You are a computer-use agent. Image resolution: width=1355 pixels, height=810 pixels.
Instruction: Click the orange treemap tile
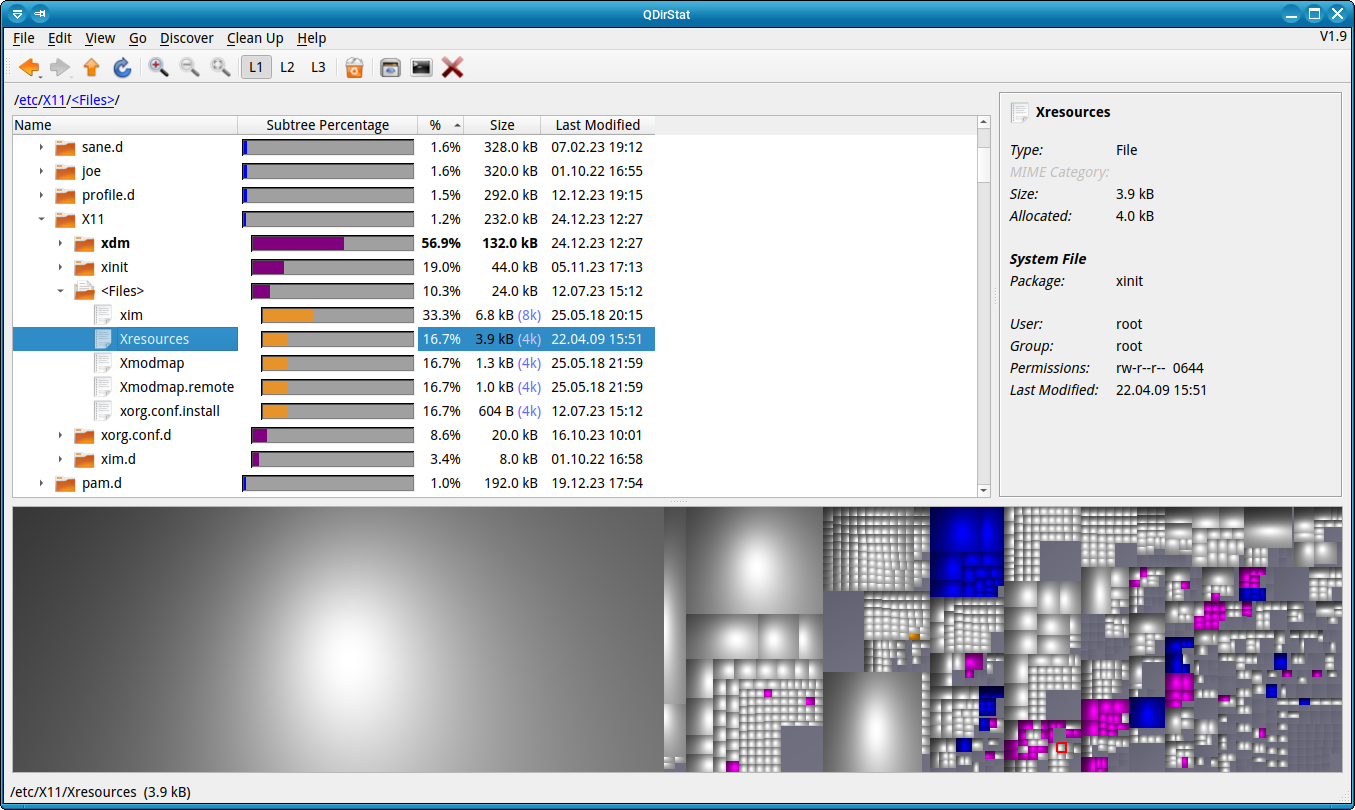914,636
